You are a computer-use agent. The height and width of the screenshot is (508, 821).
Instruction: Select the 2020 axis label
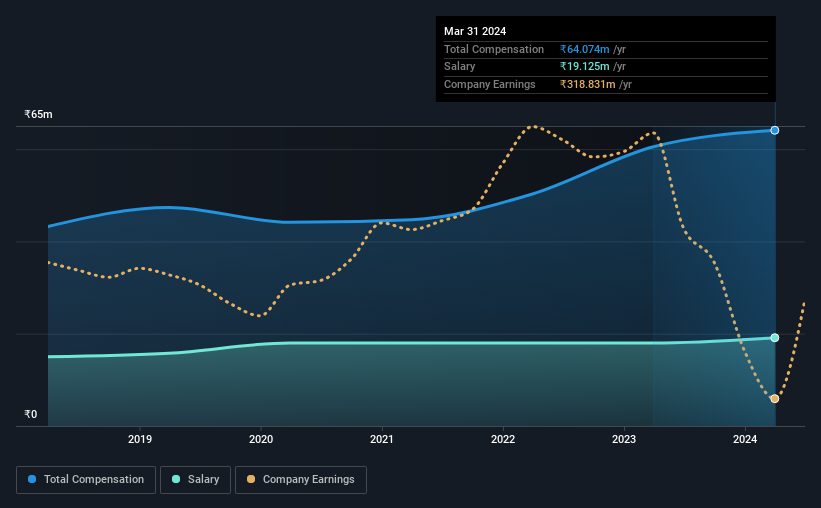(x=261, y=439)
